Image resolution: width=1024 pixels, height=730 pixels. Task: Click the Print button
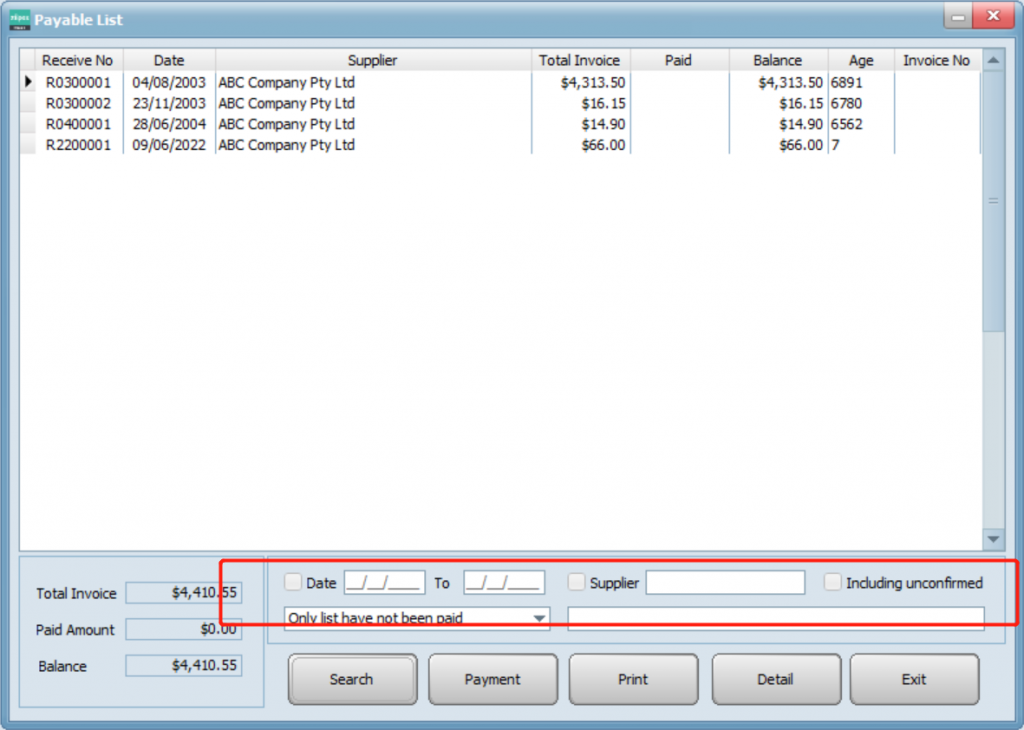[x=633, y=679]
